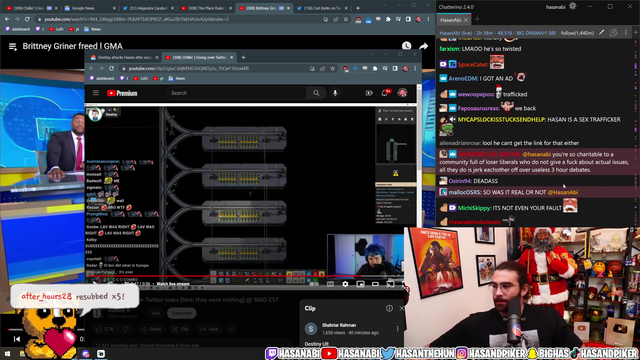This screenshot has height=360, width=640.
Task: Switch to Alejandra Caraballo Twitter tab
Action: [148, 8]
